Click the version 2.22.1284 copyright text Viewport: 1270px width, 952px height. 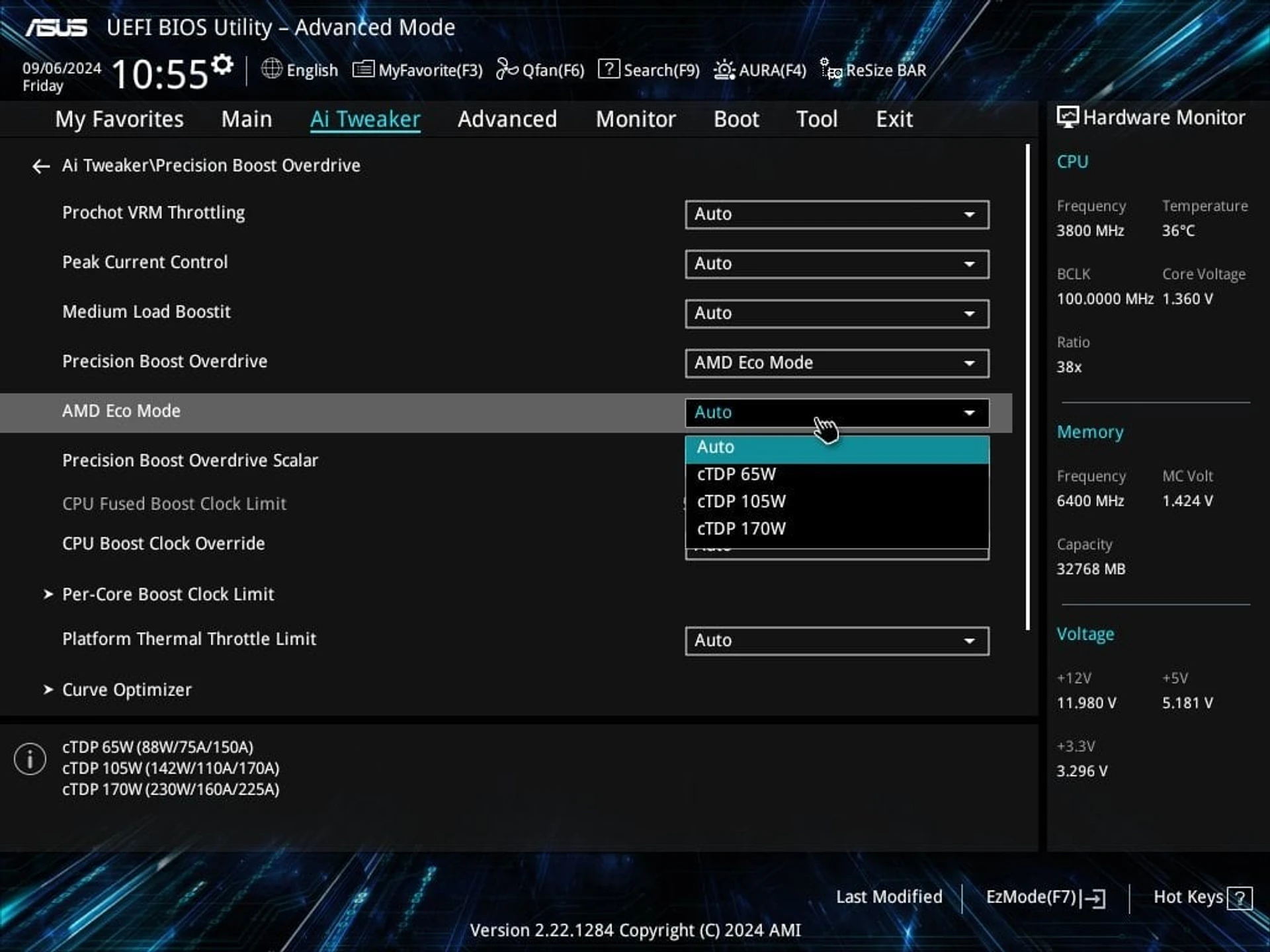pos(635,930)
